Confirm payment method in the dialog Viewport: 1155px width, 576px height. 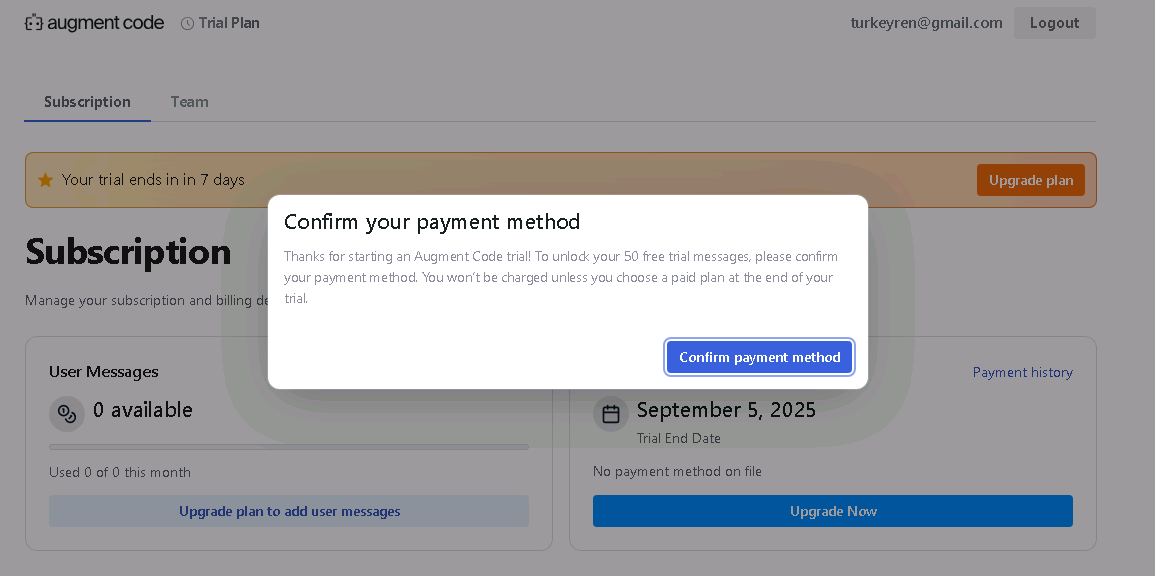759,357
